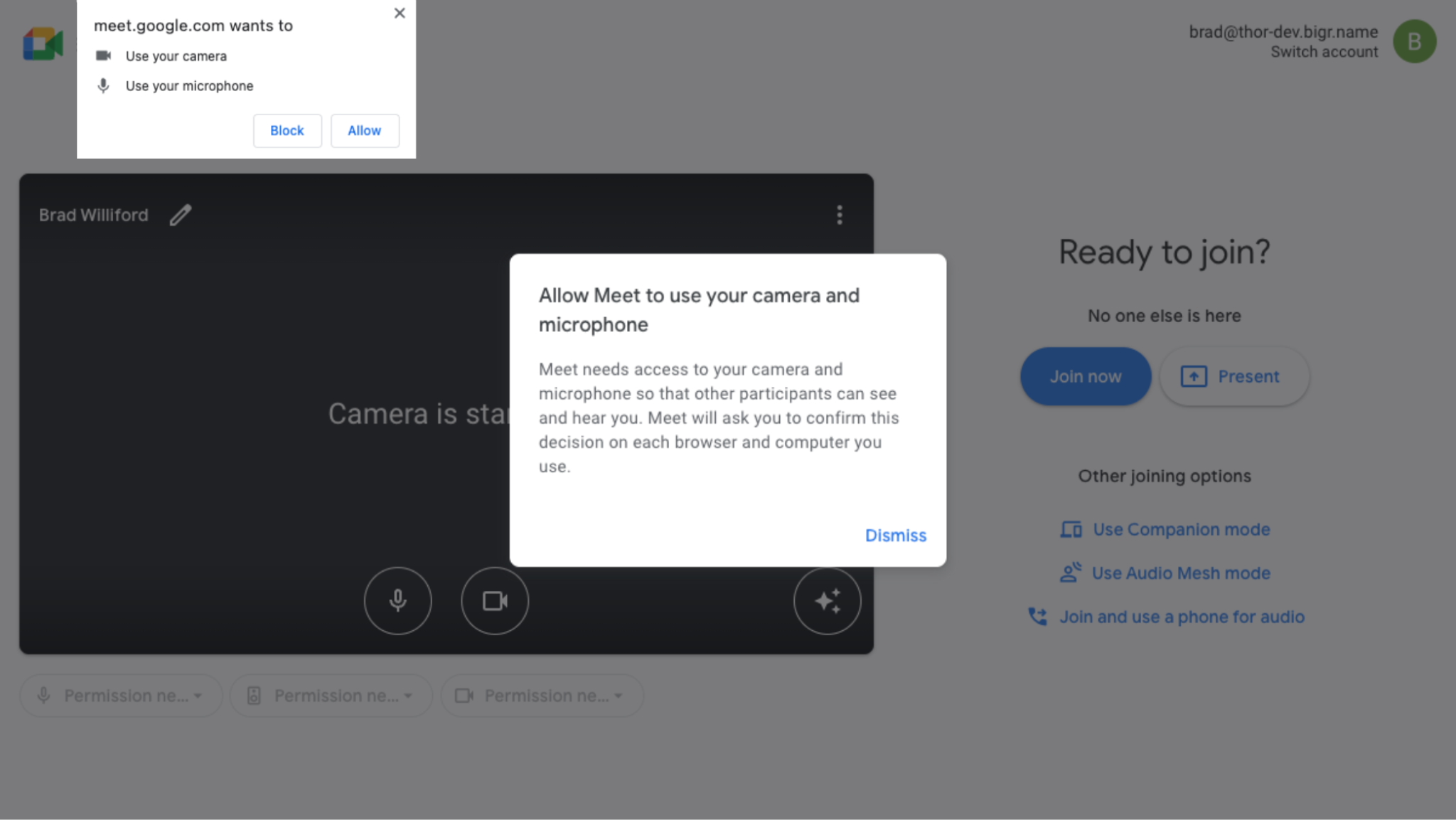This screenshot has width=1456, height=820.
Task: Dismiss the camera permission dialog
Action: (x=895, y=535)
